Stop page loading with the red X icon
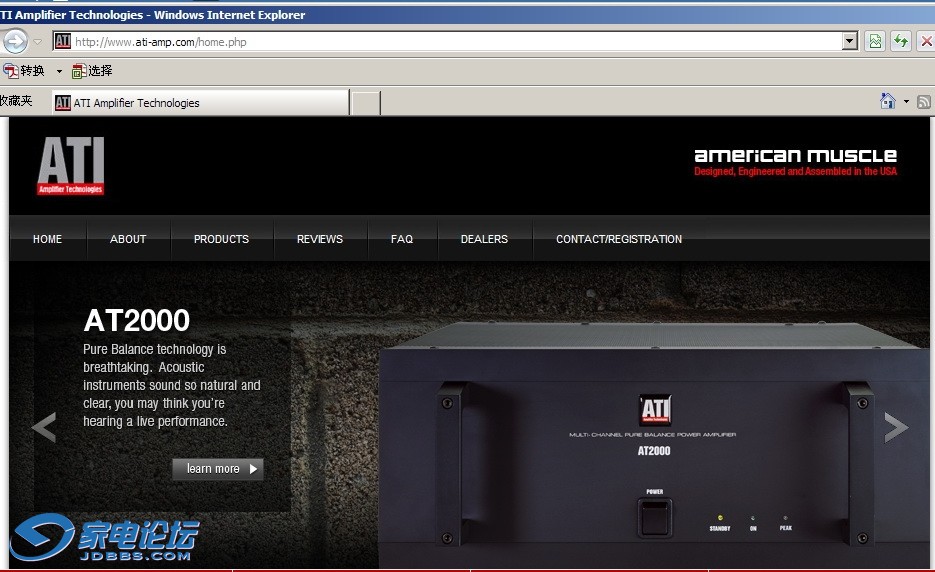Image resolution: width=935 pixels, height=572 pixels. [x=926, y=41]
